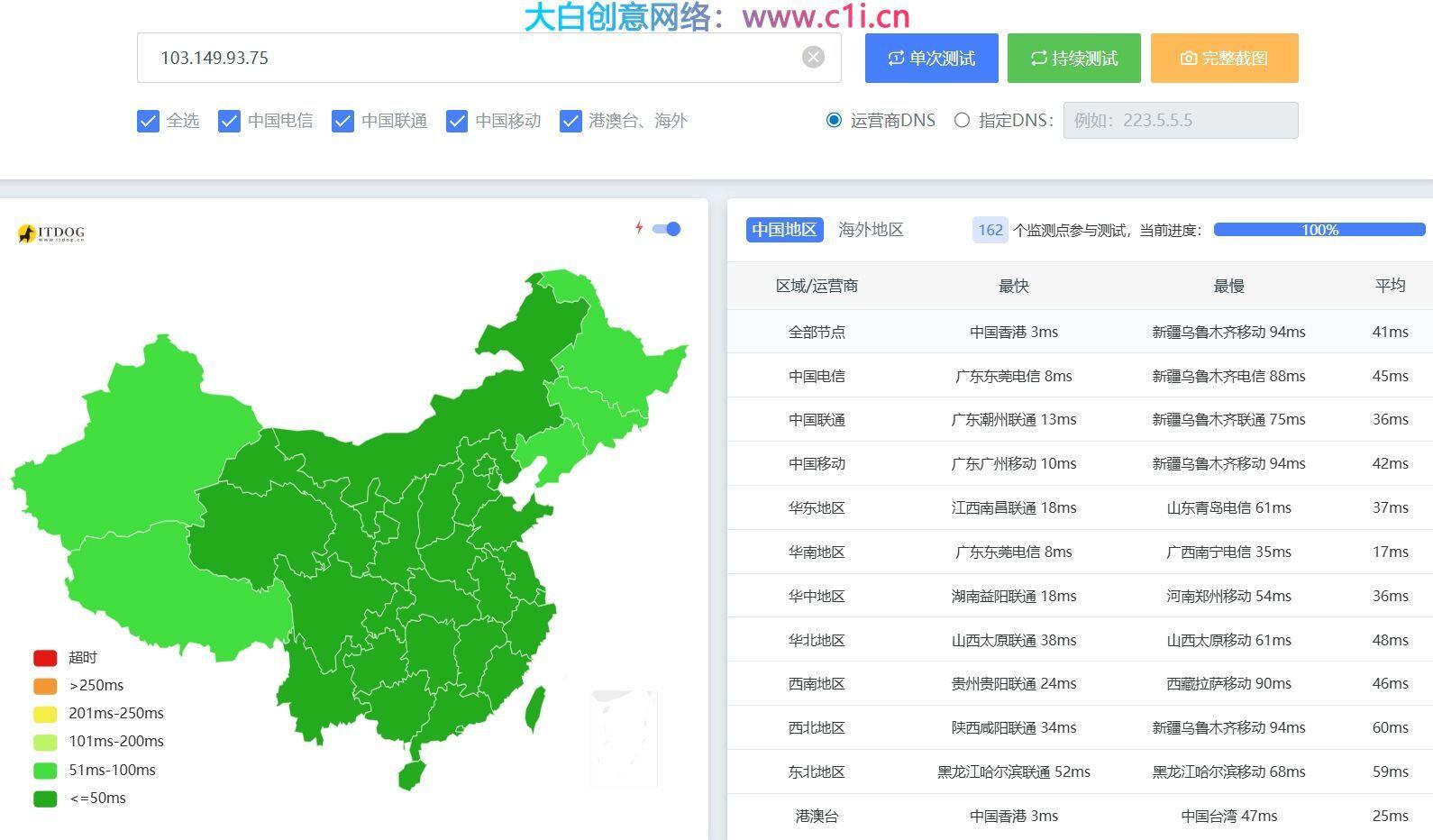Image resolution: width=1433 pixels, height=840 pixels.
Task: Click the 100% progress bar
Action: tap(1319, 230)
